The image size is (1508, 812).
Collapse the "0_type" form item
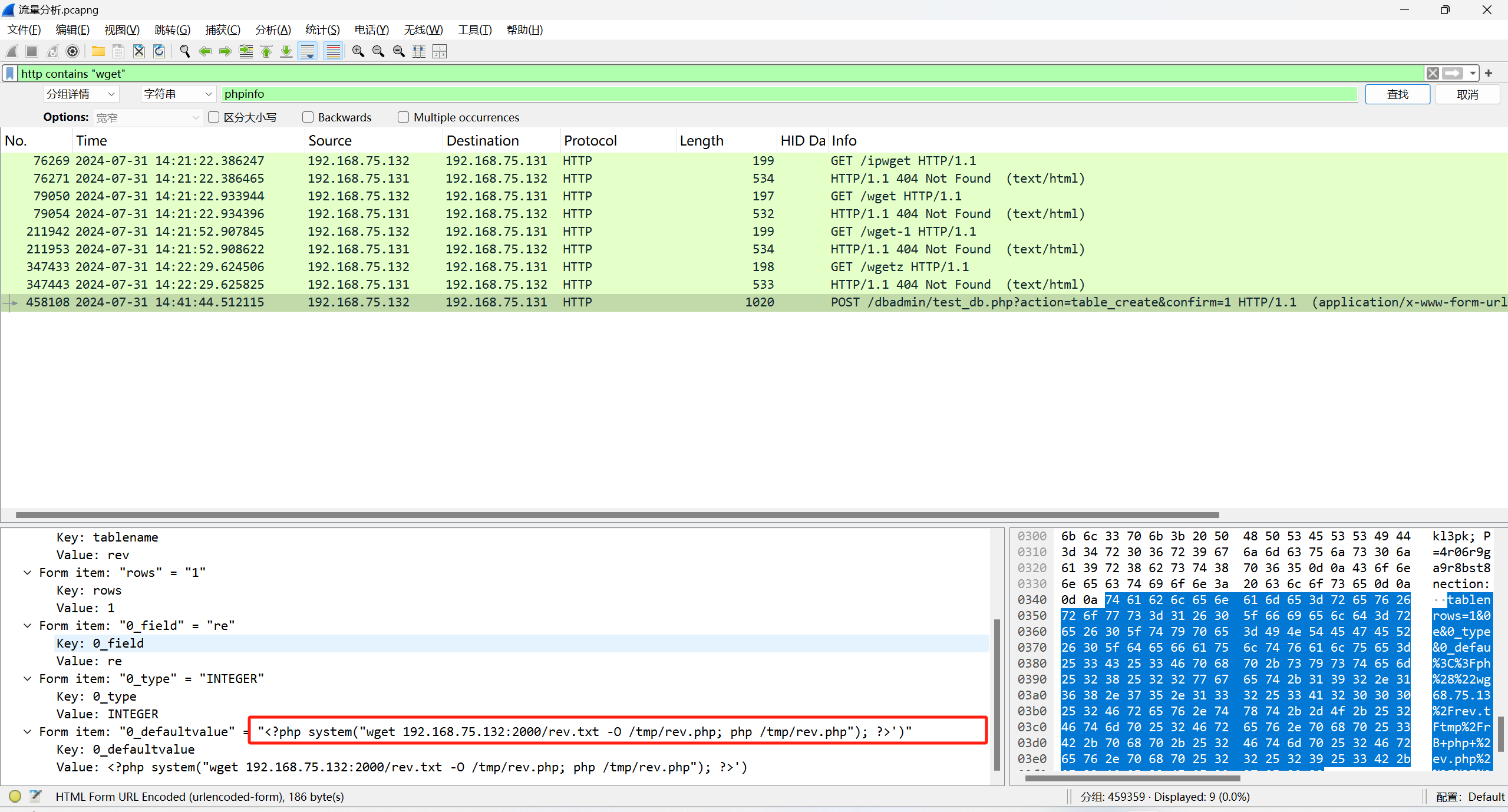[x=27, y=679]
